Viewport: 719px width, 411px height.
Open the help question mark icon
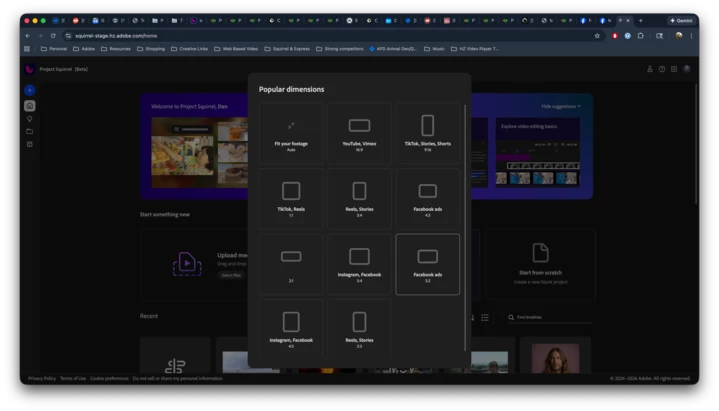coord(662,69)
